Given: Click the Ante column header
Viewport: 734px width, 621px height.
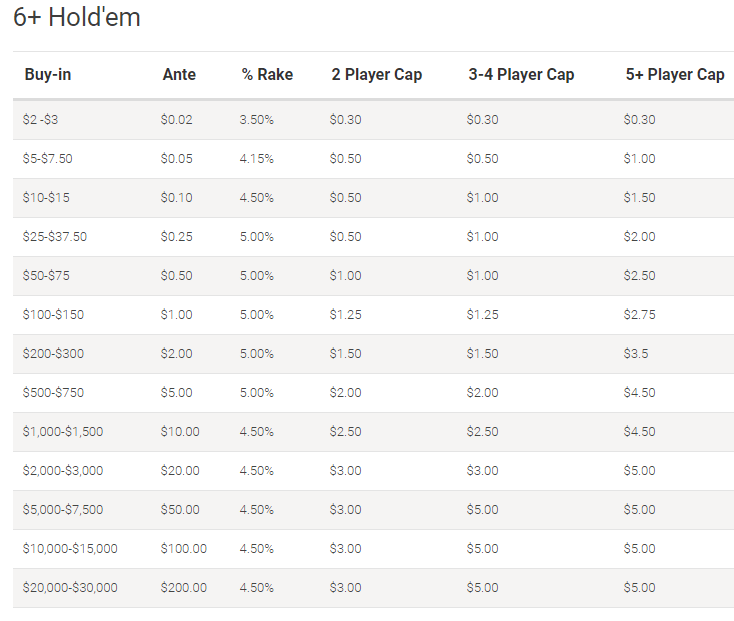Looking at the screenshot, I should coord(179,74).
